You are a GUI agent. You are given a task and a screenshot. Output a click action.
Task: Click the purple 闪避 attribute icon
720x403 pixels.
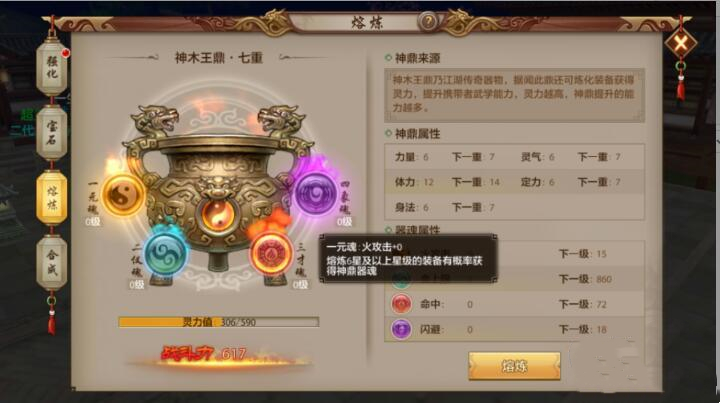[401, 329]
